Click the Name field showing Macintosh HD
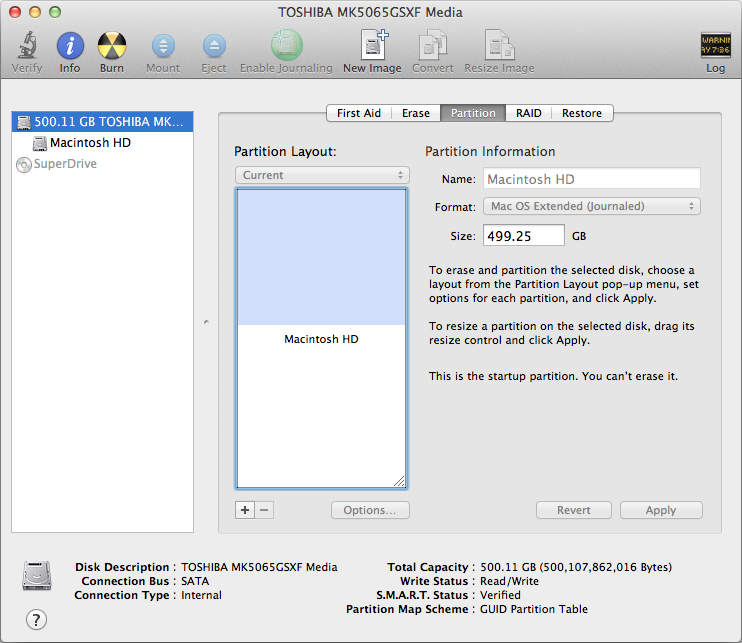Image resolution: width=742 pixels, height=643 pixels. 592,179
